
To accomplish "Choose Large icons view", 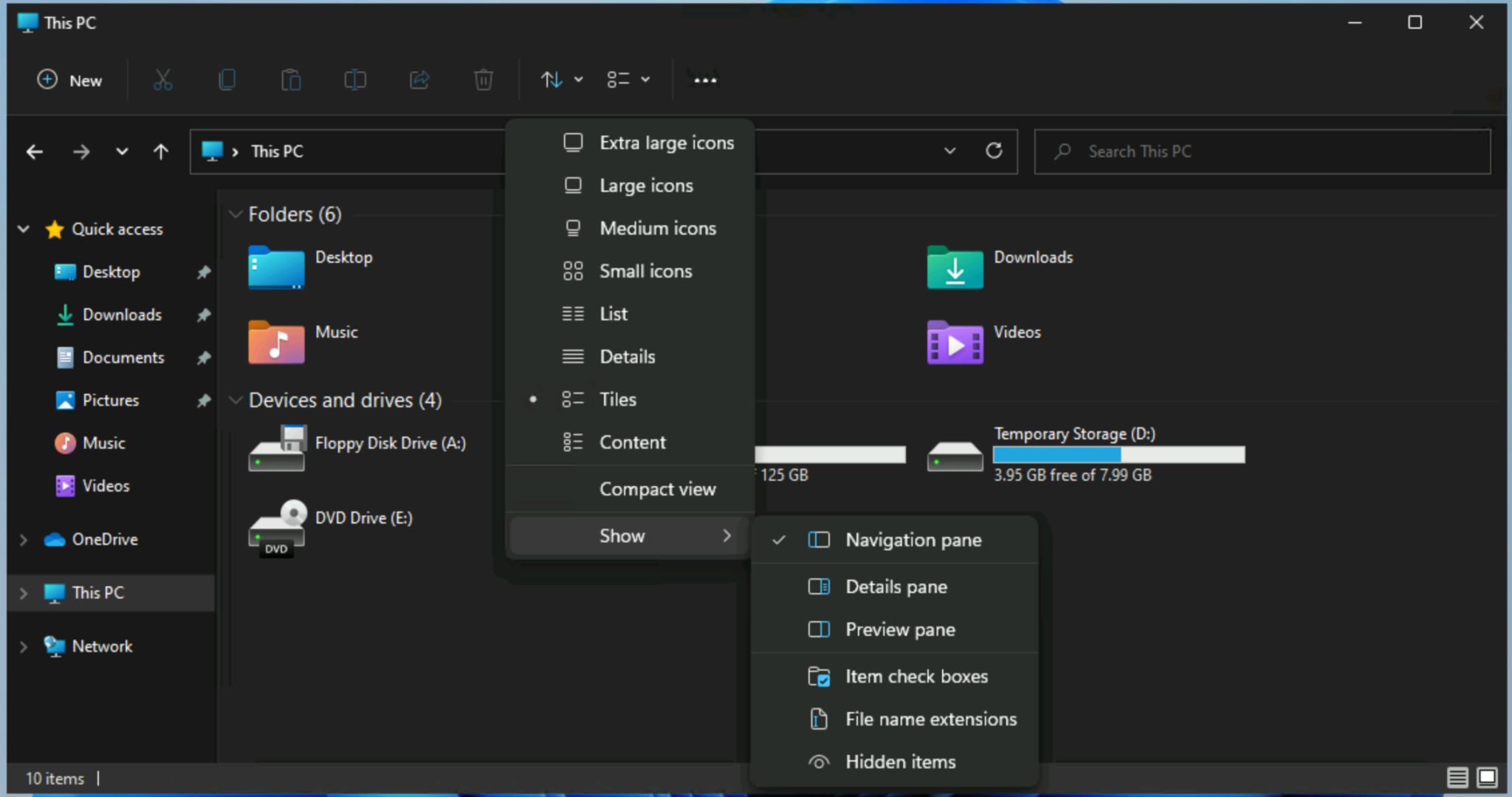I will coord(630,185).
